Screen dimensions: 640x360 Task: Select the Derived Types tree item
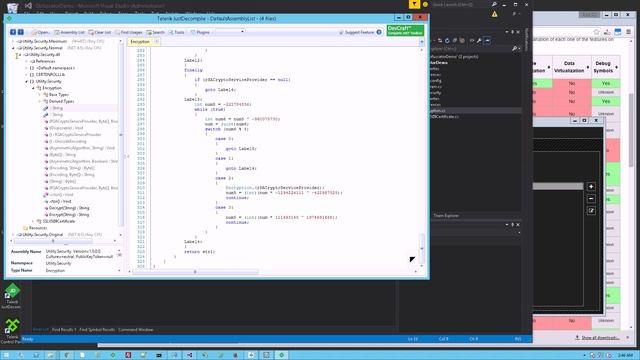(x=61, y=101)
